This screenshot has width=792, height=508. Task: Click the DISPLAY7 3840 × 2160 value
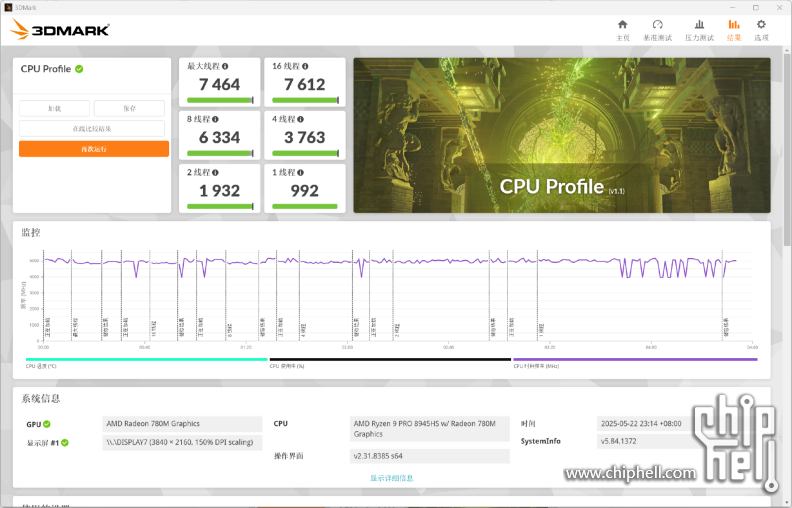click(182, 442)
